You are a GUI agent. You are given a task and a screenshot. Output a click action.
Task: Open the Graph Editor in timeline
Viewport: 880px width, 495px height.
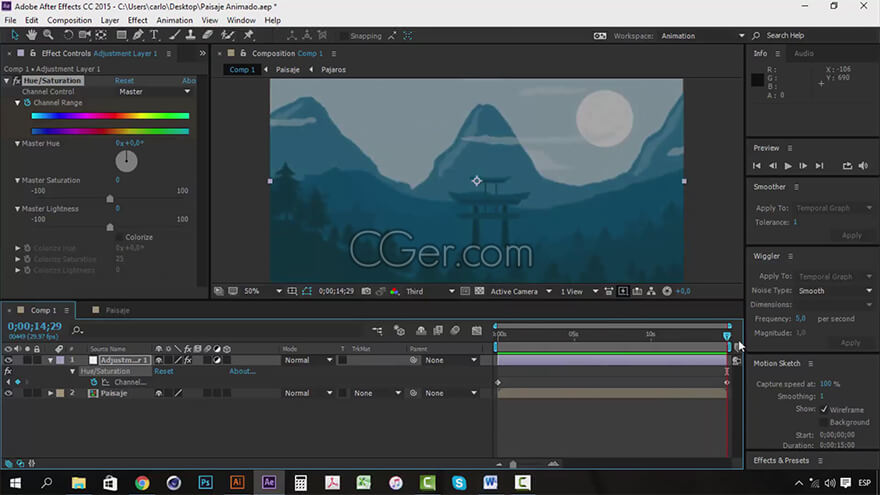(x=476, y=331)
